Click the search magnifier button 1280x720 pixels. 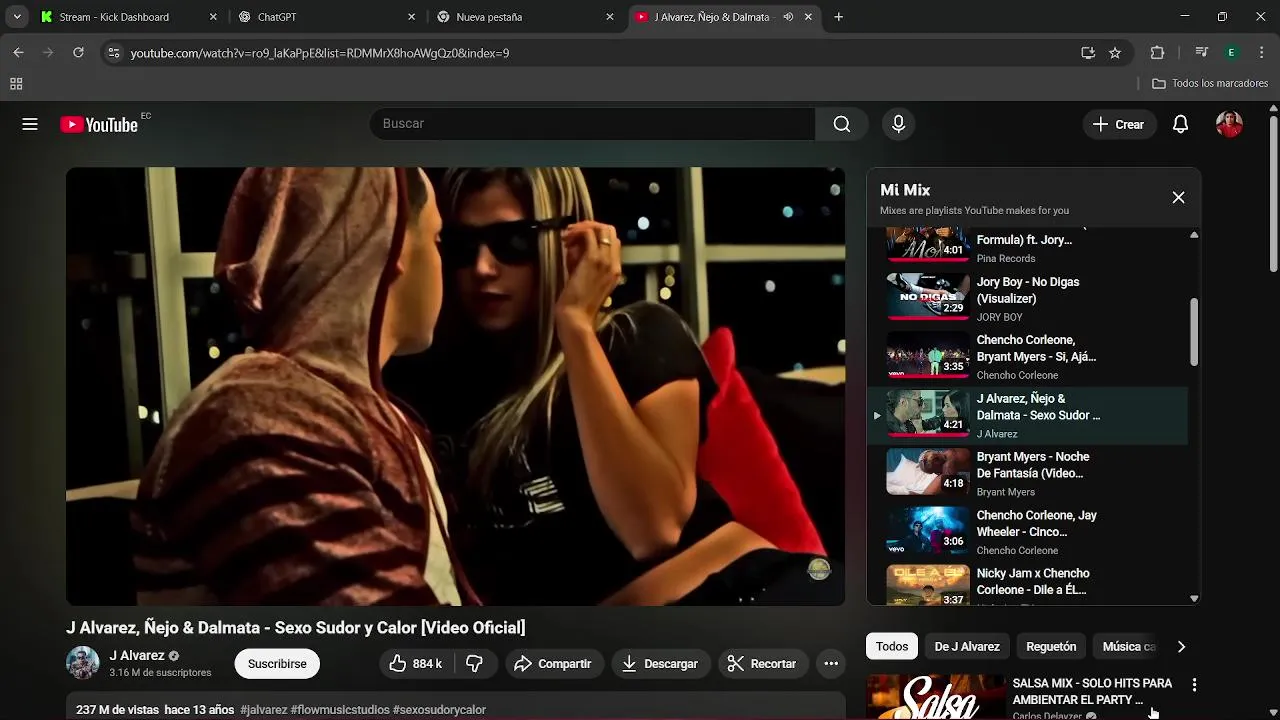(842, 124)
